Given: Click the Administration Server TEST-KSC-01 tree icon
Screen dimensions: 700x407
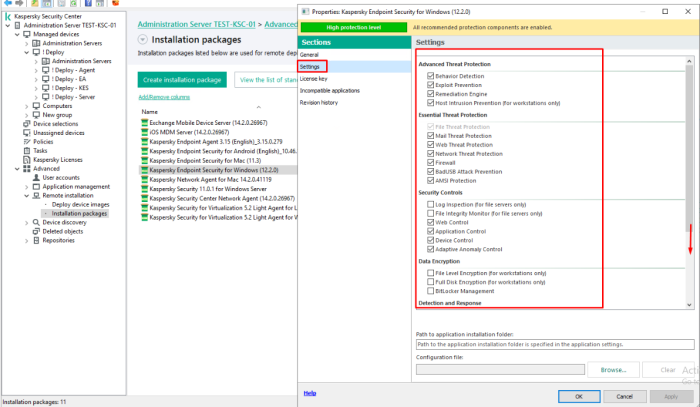Looking at the screenshot, I should (17, 25).
